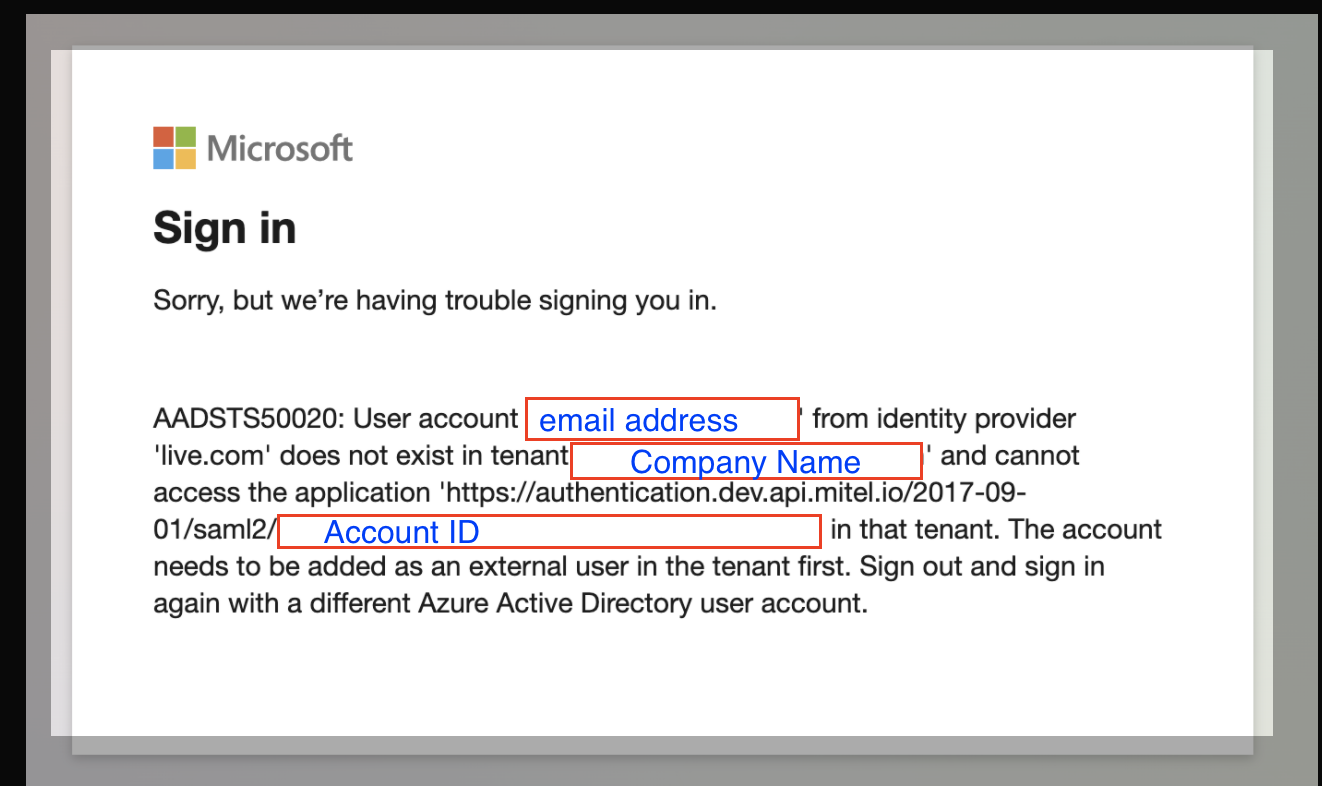Click the Microsoft wordmark text

280,149
